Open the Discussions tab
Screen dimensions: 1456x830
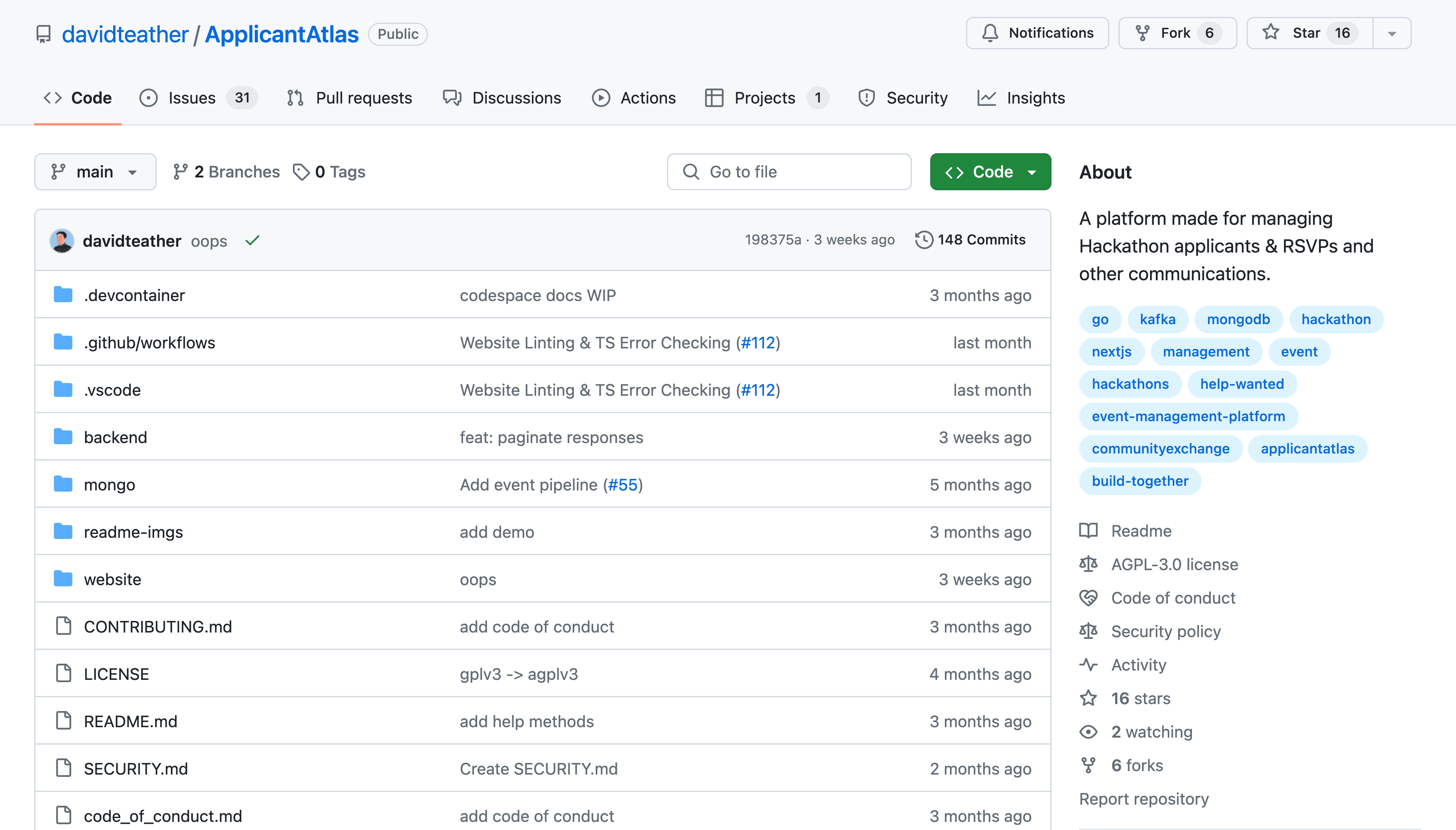pos(502,98)
